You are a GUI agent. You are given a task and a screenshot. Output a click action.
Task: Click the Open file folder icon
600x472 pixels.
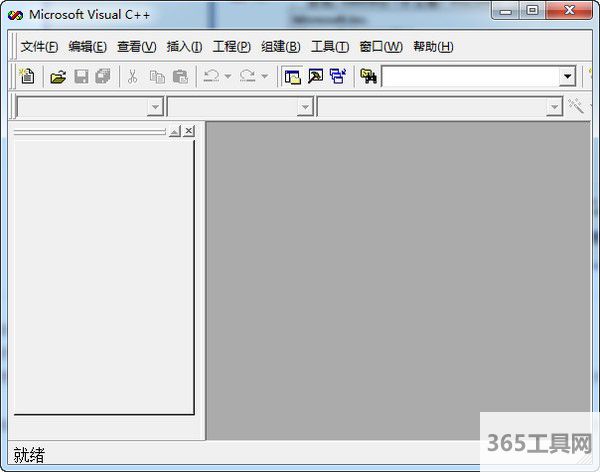58,77
